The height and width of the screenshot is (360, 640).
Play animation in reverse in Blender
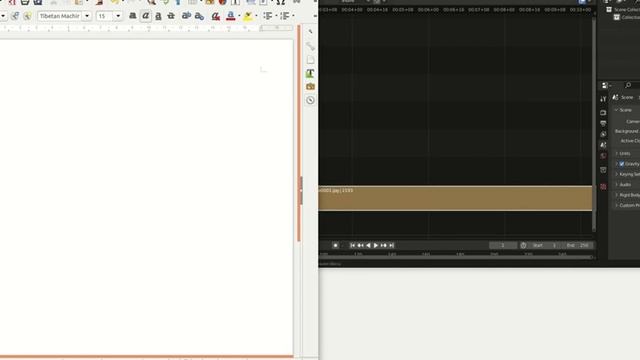368,245
